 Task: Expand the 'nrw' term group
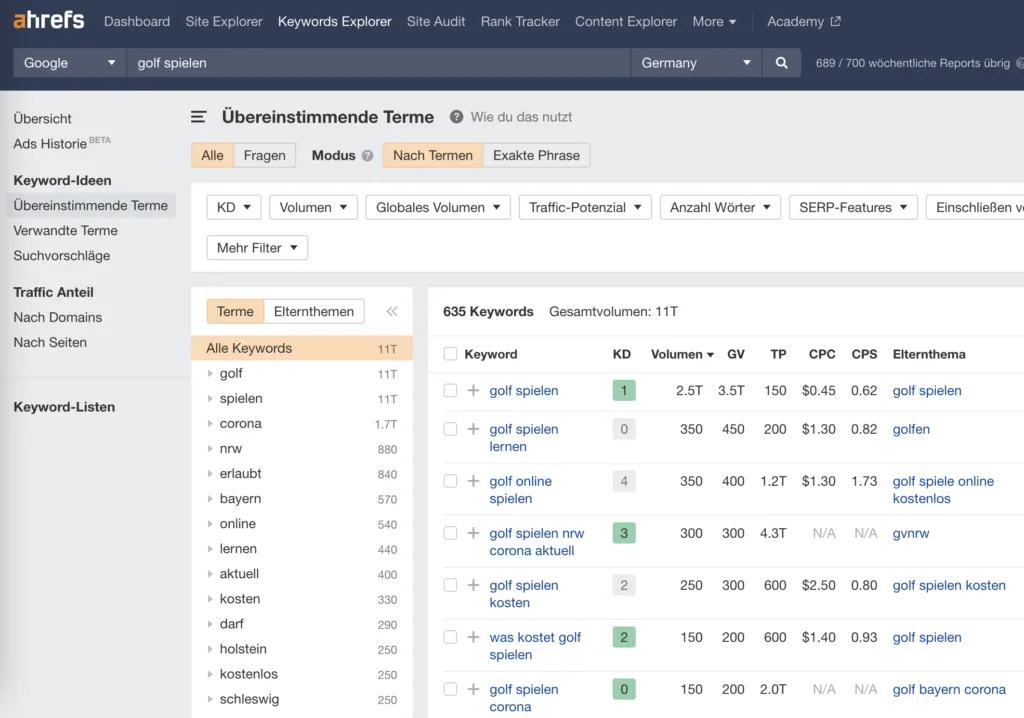tap(210, 449)
